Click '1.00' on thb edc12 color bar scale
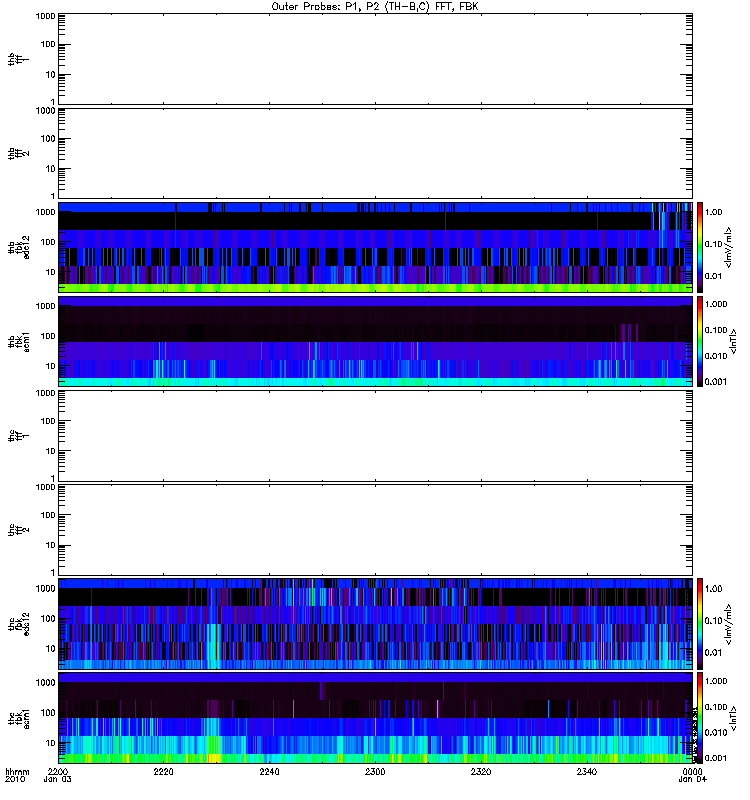750x800 pixels. coord(713,212)
